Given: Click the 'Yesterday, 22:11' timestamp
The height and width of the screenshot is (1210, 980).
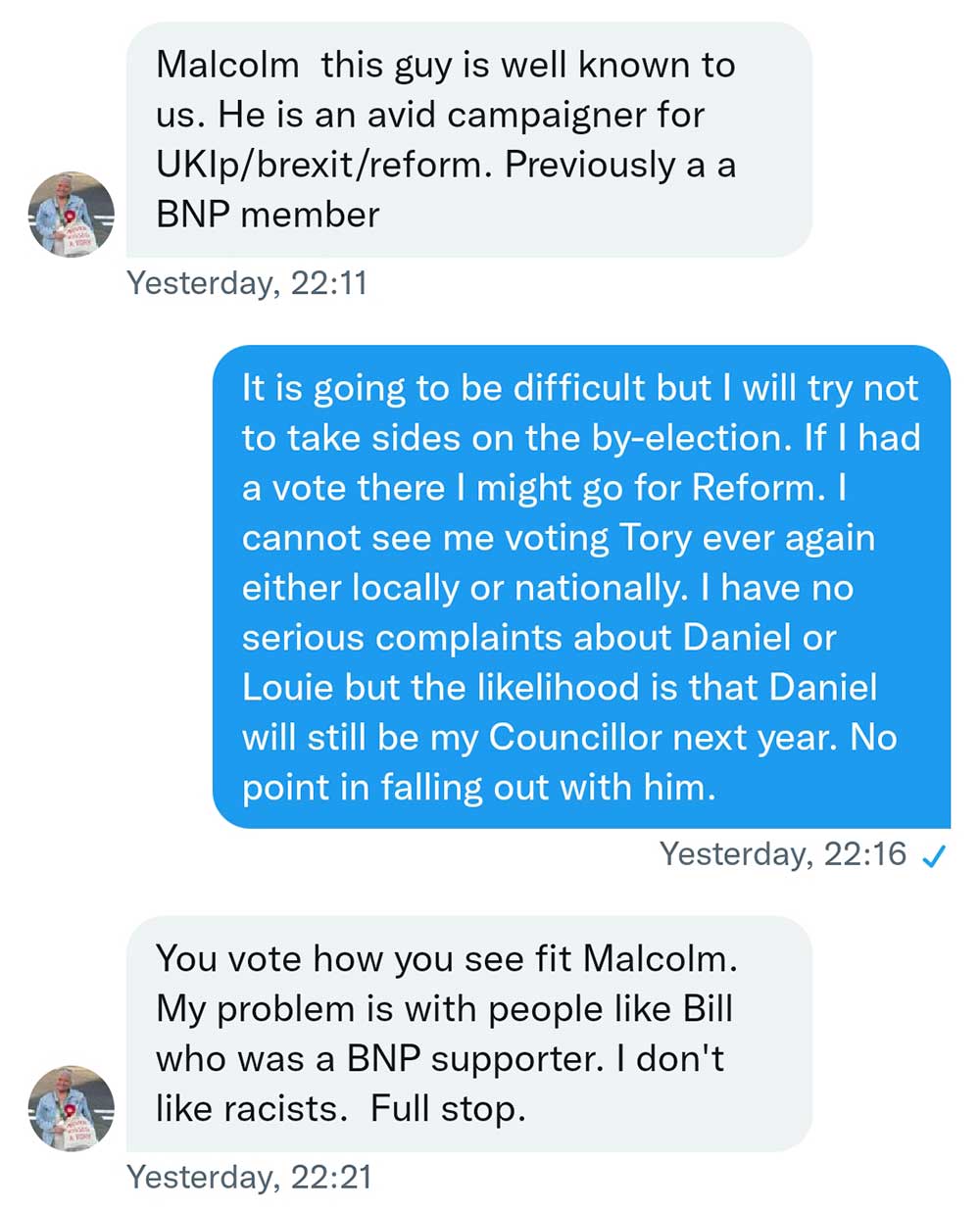Looking at the screenshot, I should click(247, 283).
